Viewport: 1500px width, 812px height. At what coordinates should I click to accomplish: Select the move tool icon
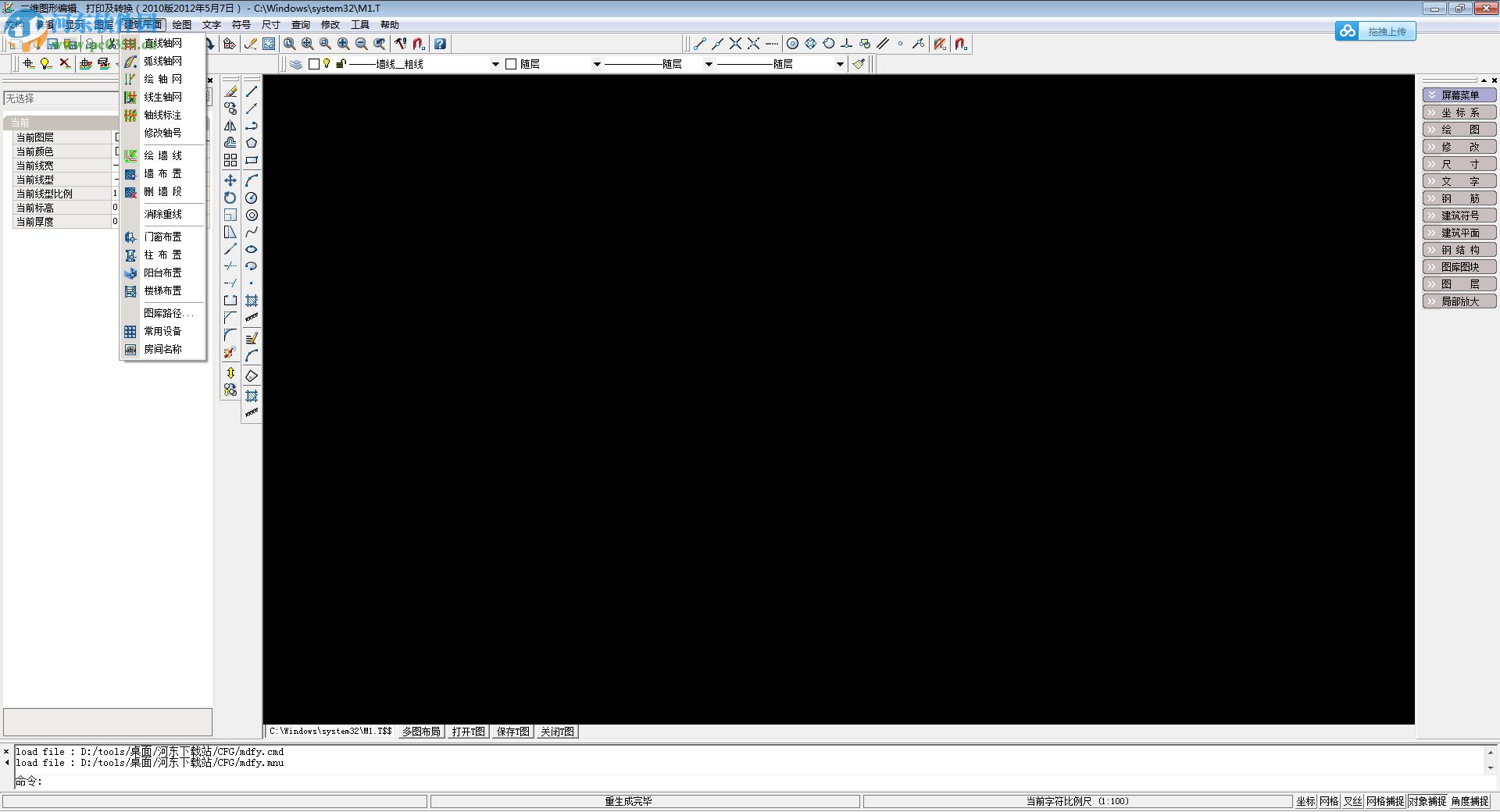tap(230, 180)
